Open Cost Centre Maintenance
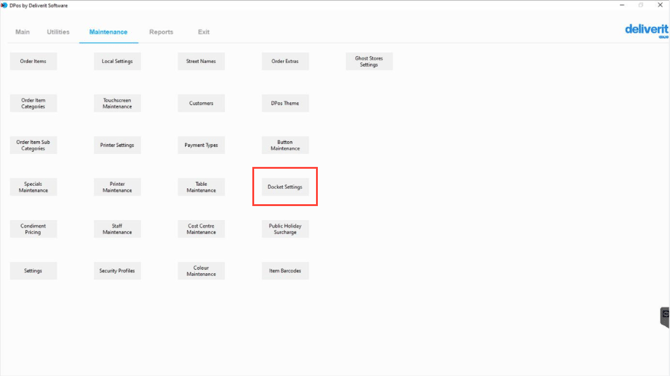The height and width of the screenshot is (376, 670). pos(201,229)
